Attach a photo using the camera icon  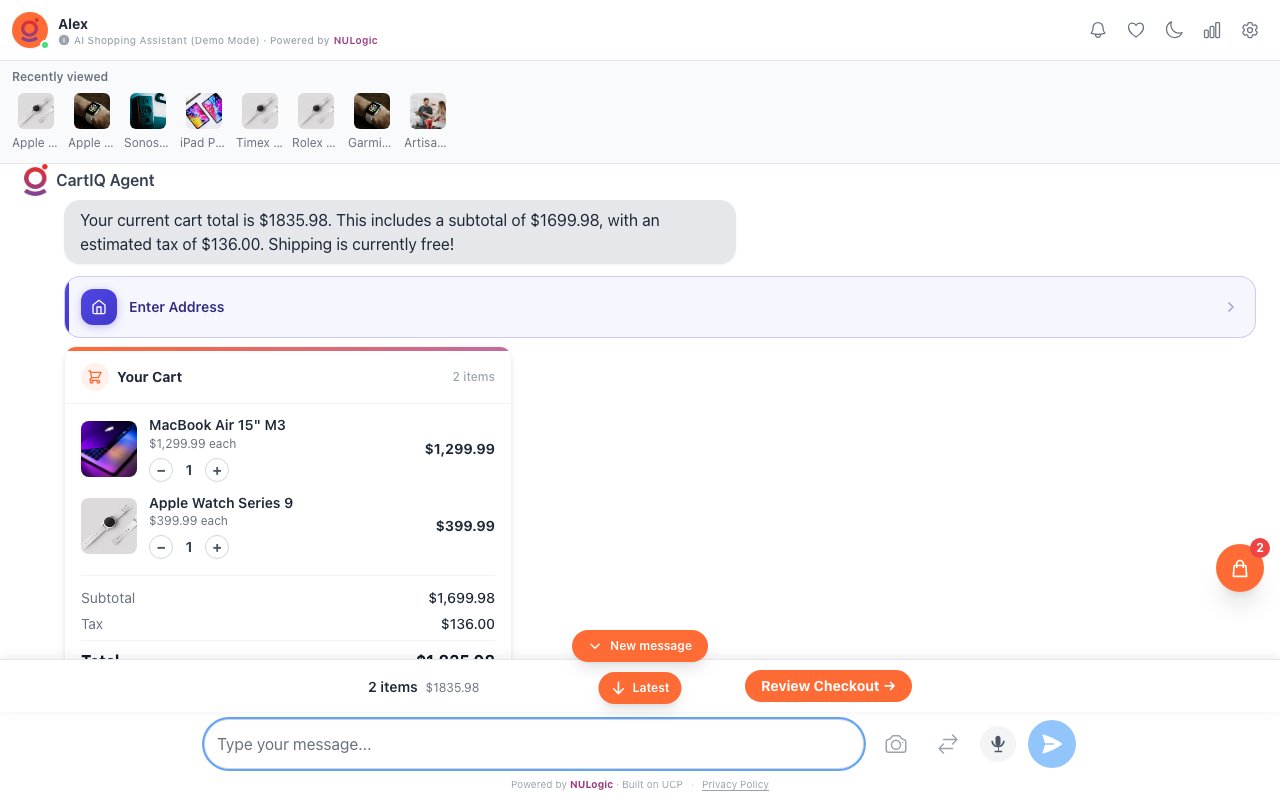896,744
